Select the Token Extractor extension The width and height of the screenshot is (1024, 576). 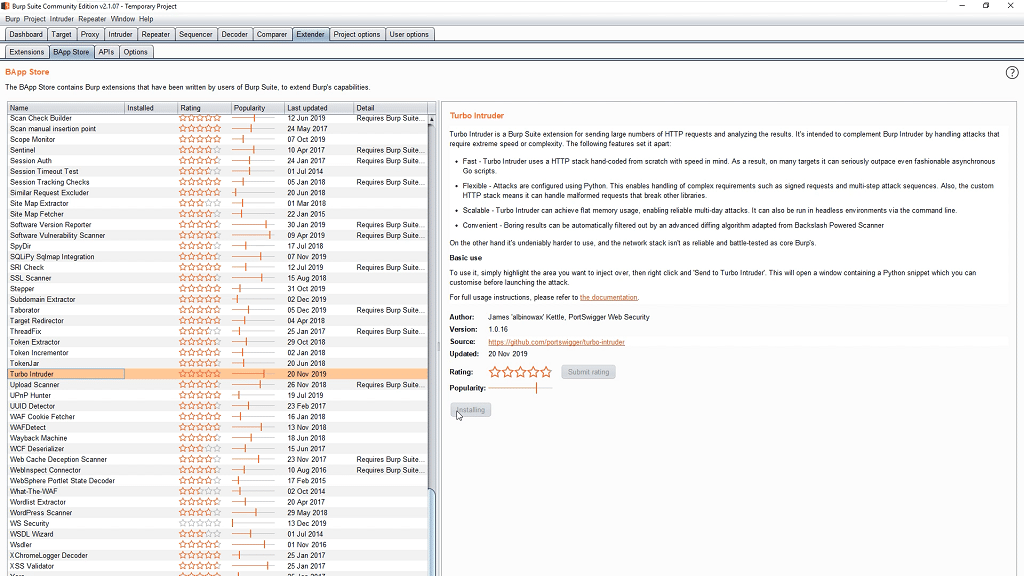pyautogui.click(x=217, y=342)
